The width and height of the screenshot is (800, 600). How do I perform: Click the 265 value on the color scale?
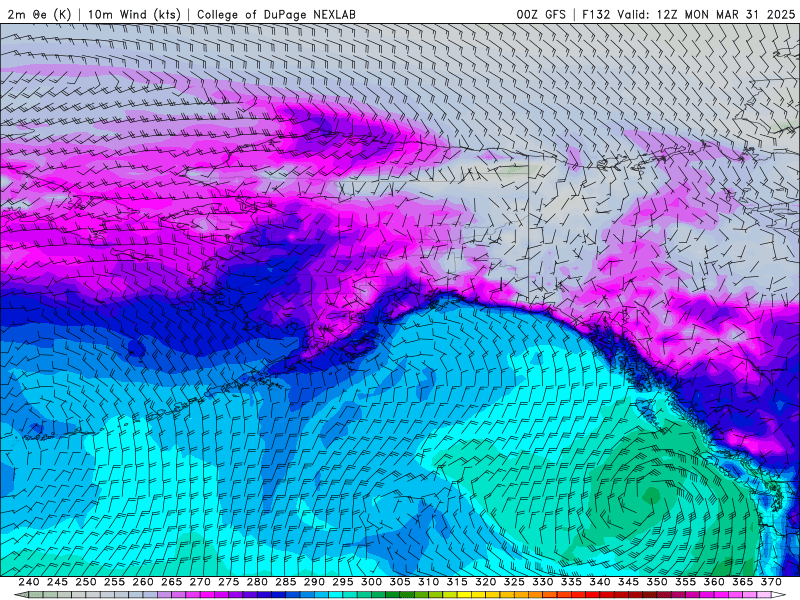coord(171,582)
